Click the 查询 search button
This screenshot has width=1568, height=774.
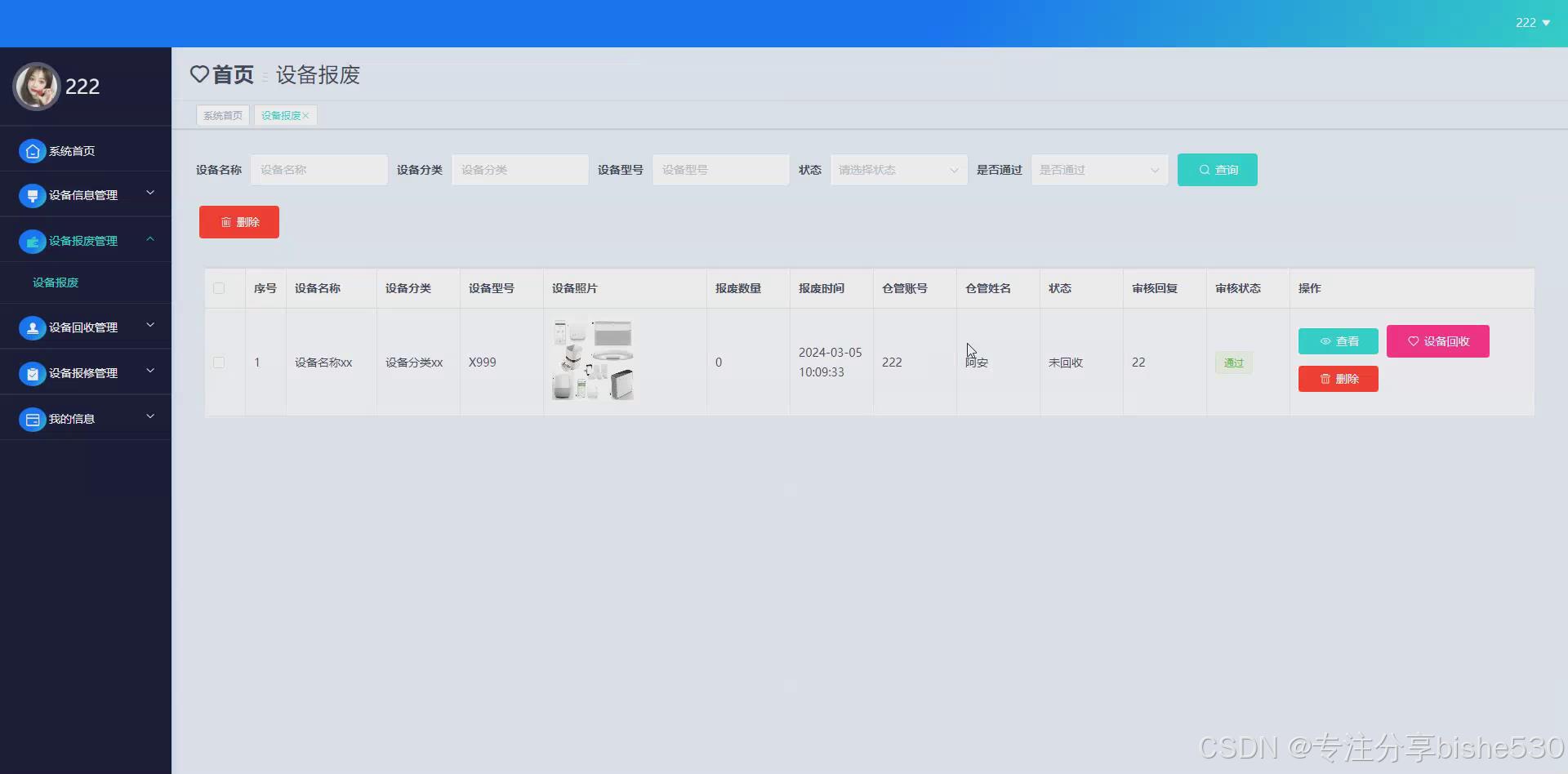[1217, 170]
